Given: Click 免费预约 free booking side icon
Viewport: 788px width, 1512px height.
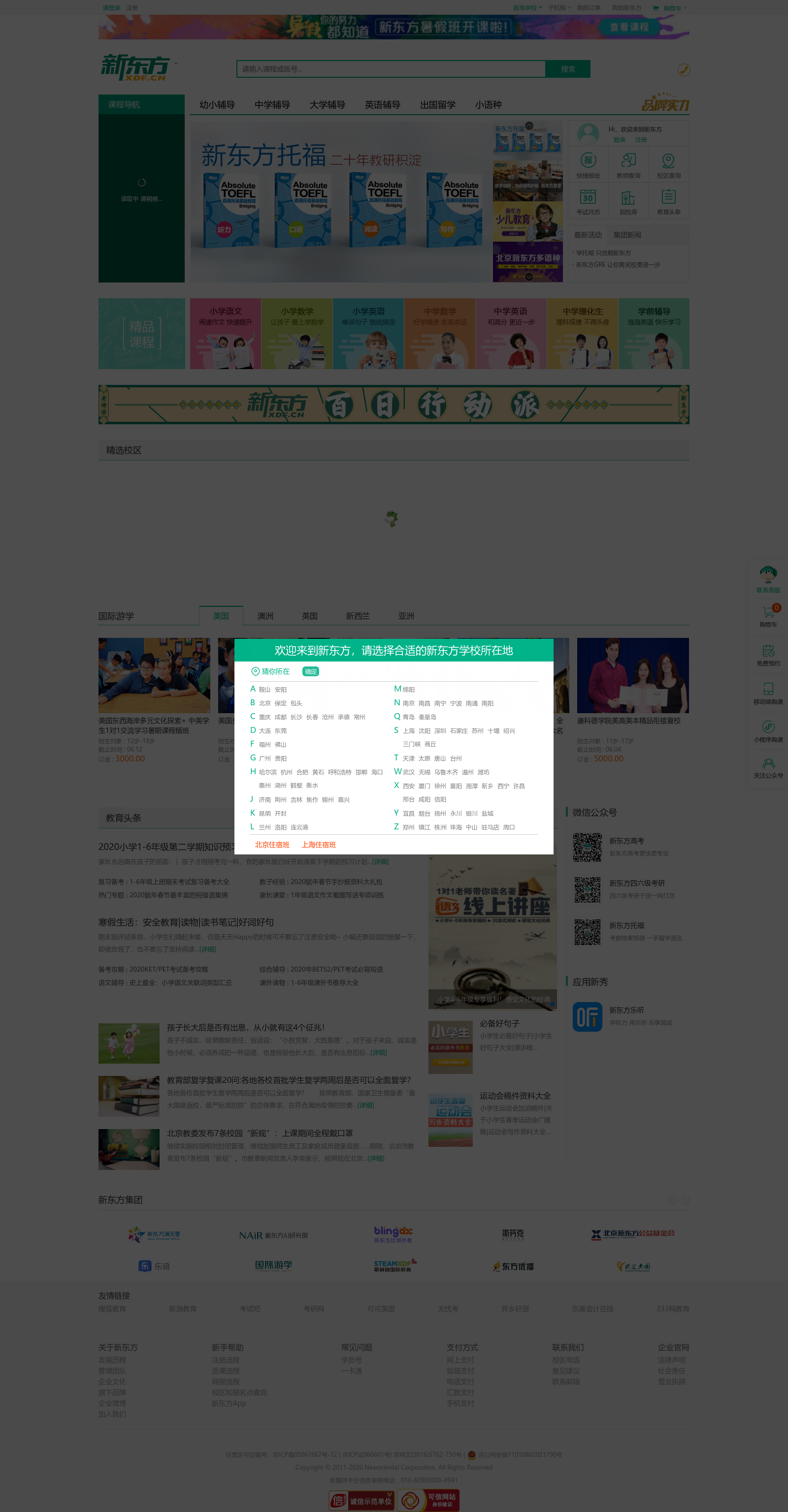Looking at the screenshot, I should pyautogui.click(x=768, y=655).
